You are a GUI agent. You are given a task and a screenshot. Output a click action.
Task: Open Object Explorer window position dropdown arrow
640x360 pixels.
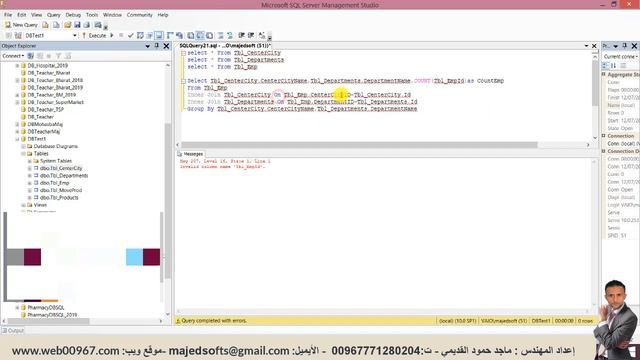(148, 46)
